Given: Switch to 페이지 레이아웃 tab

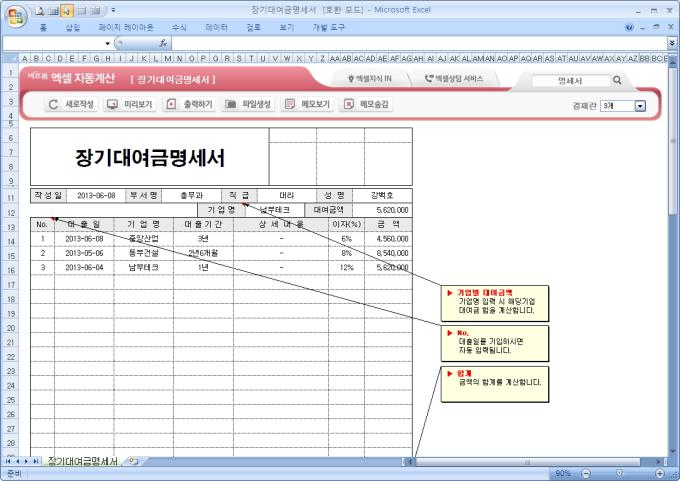Looking at the screenshot, I should click(x=126, y=27).
